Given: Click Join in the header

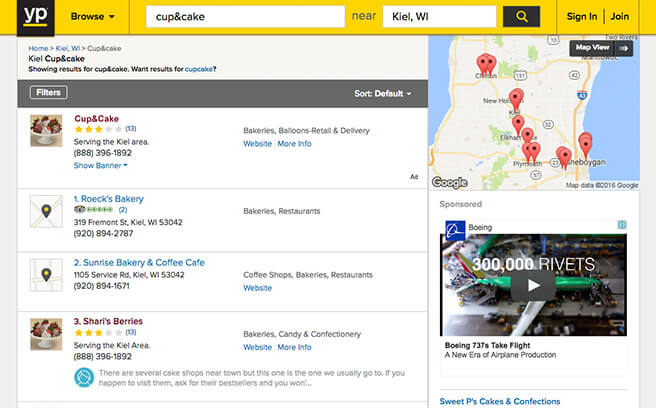Looking at the screenshot, I should coord(620,16).
